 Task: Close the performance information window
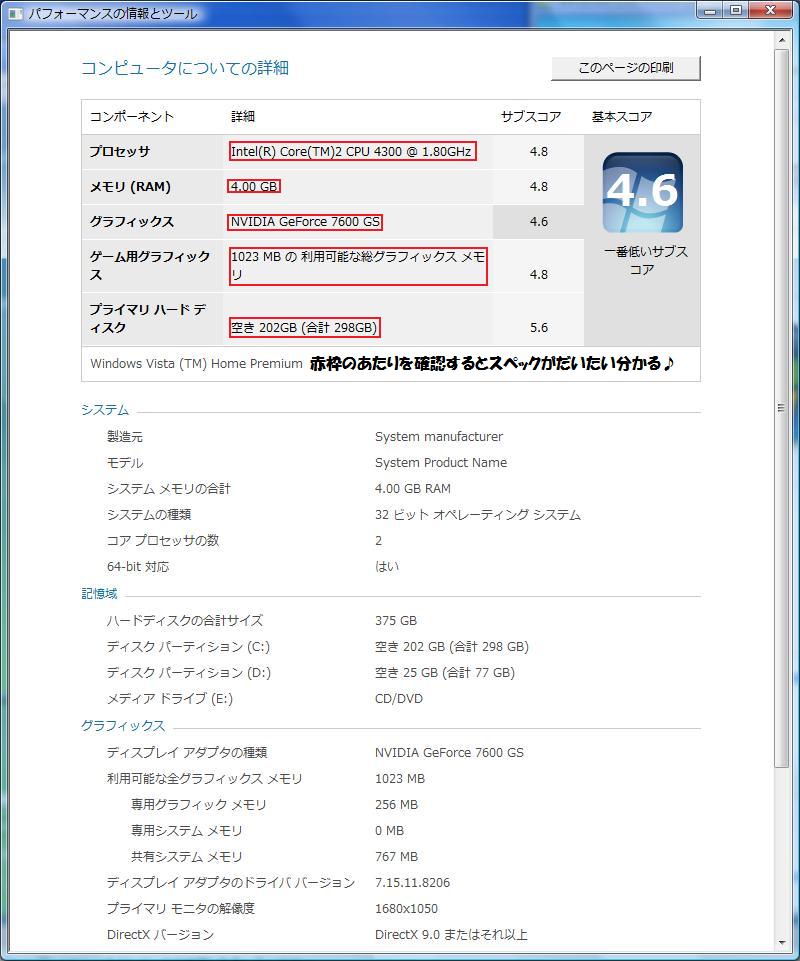[x=771, y=10]
